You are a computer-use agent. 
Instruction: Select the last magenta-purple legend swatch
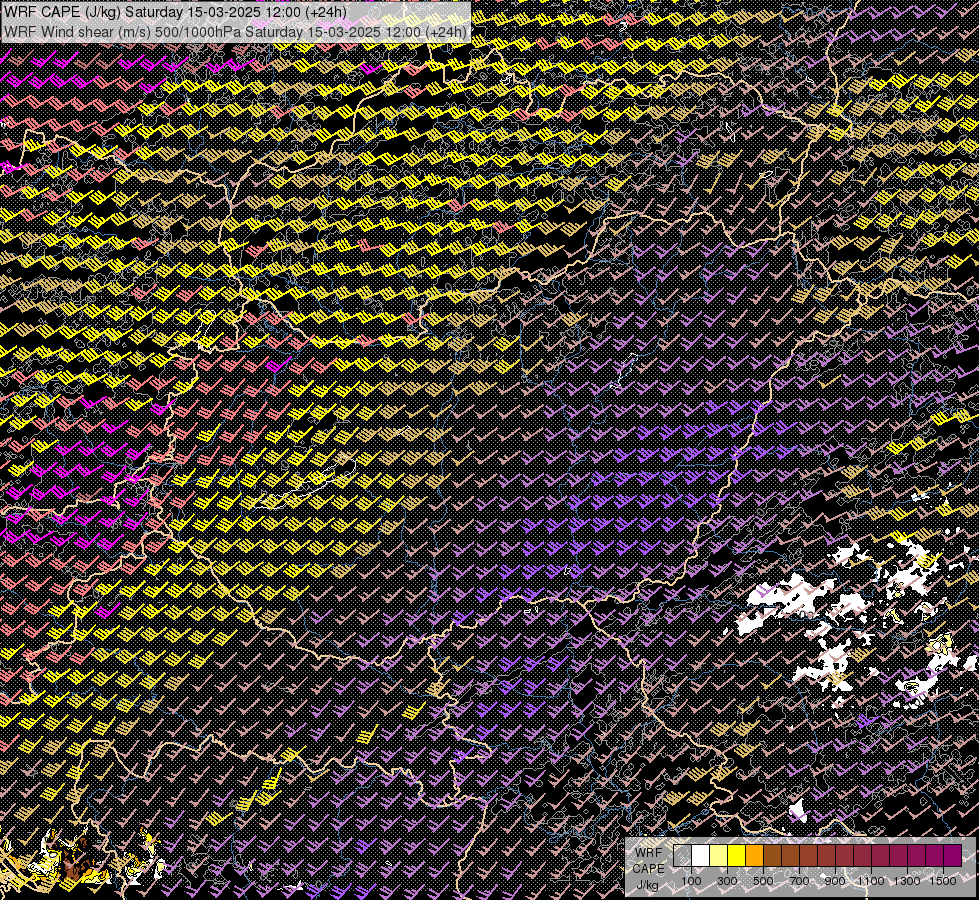(x=953, y=855)
